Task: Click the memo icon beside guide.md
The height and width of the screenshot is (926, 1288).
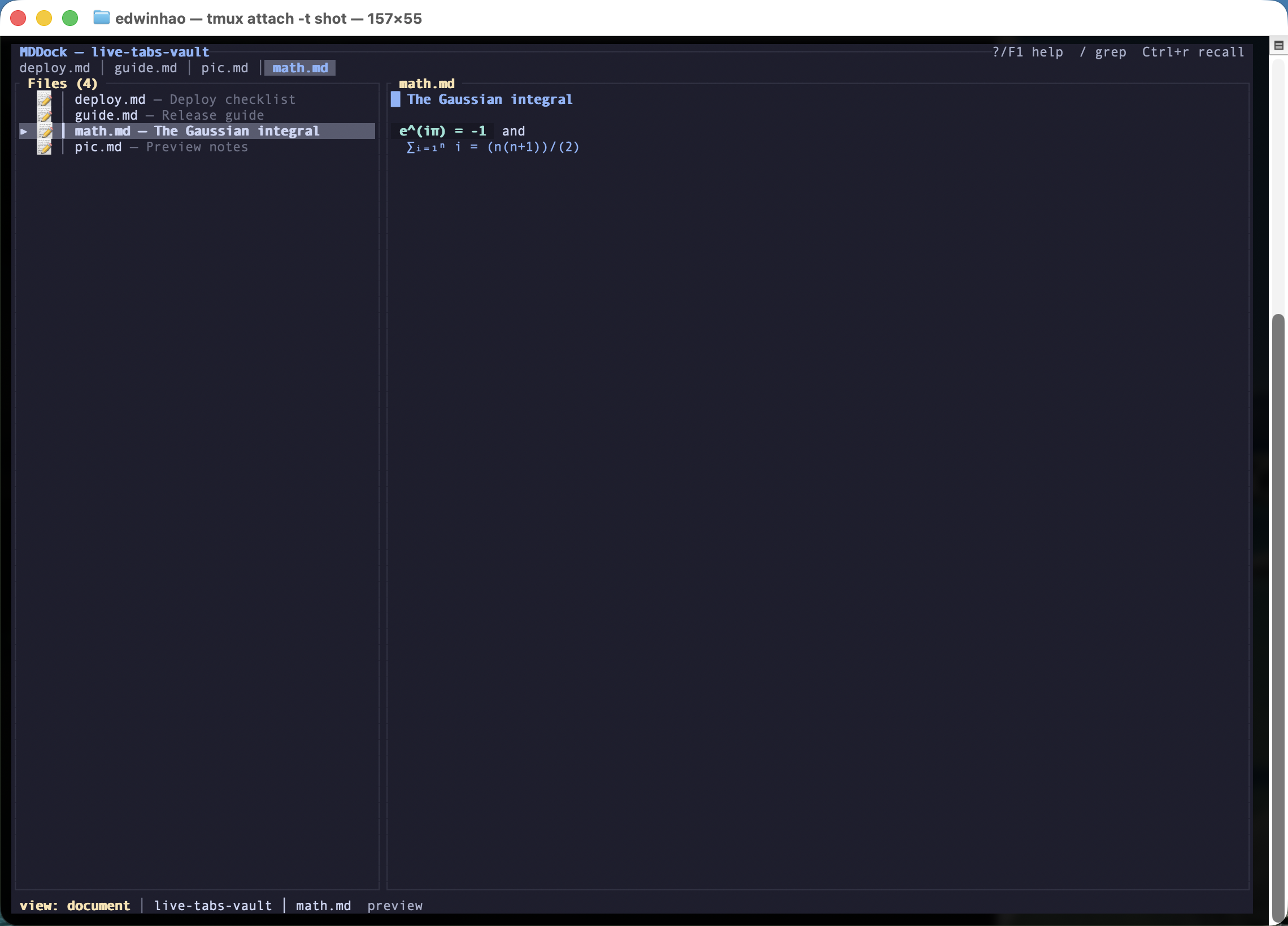Action: (44, 115)
